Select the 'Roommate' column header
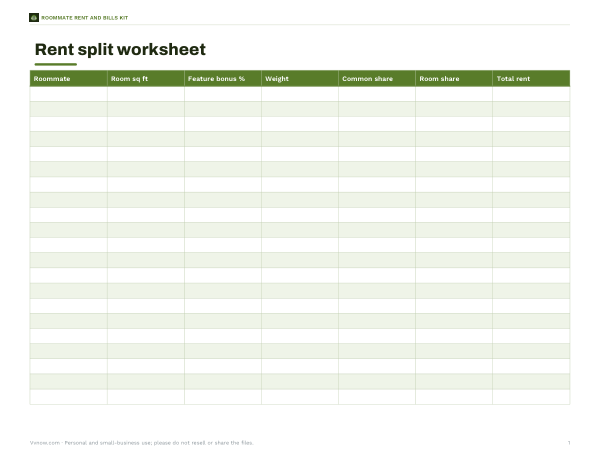The width and height of the screenshot is (600, 464). [x=68, y=78]
